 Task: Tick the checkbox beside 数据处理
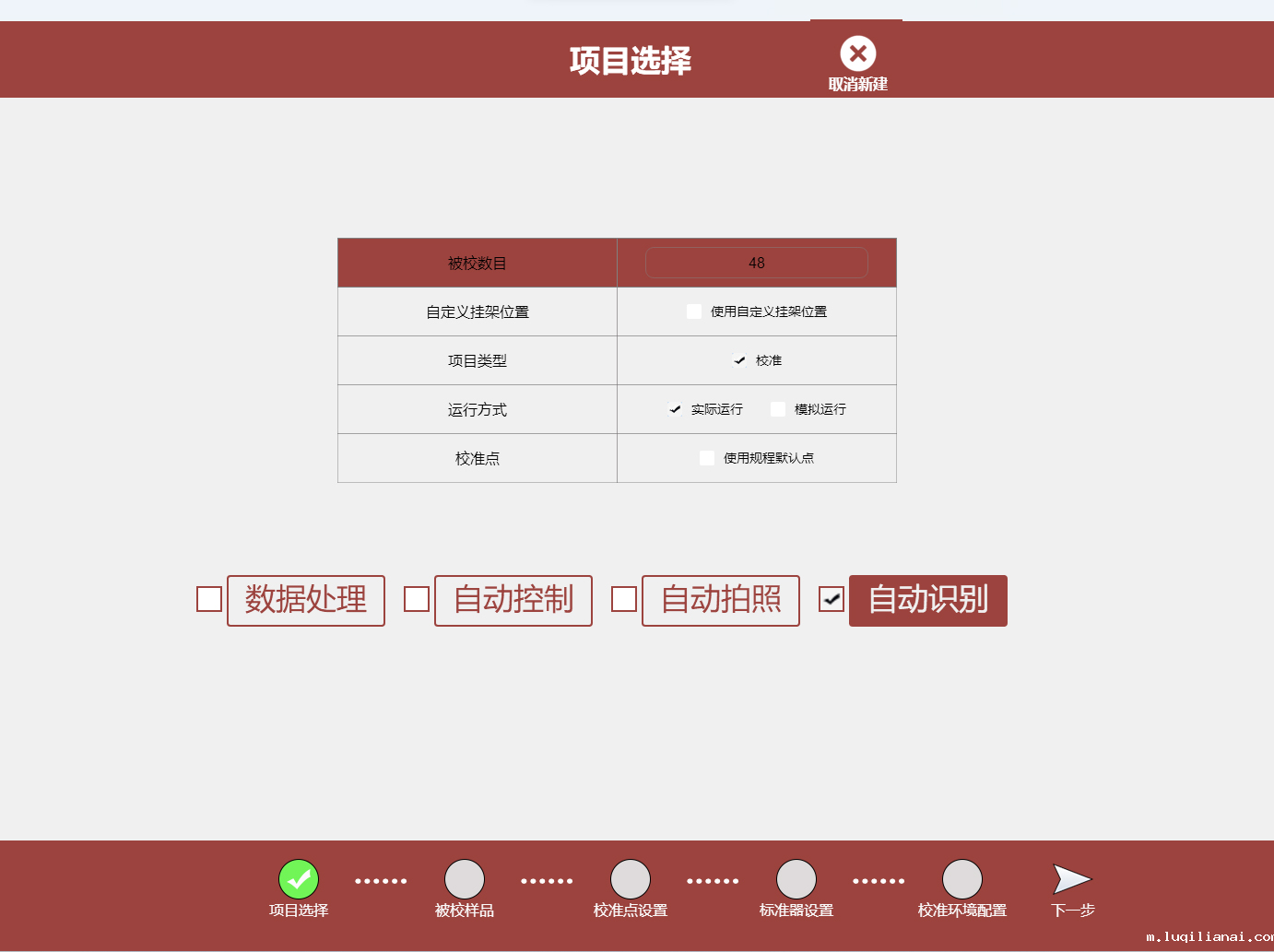pyautogui.click(x=209, y=599)
